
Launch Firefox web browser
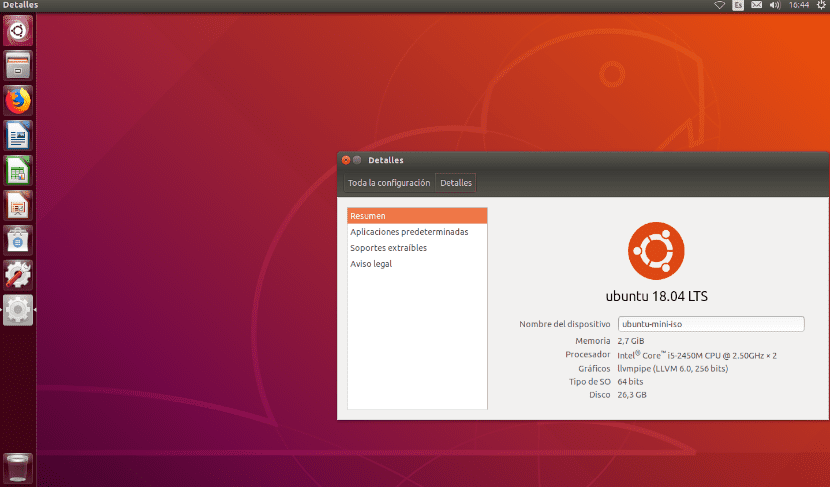click(18, 101)
